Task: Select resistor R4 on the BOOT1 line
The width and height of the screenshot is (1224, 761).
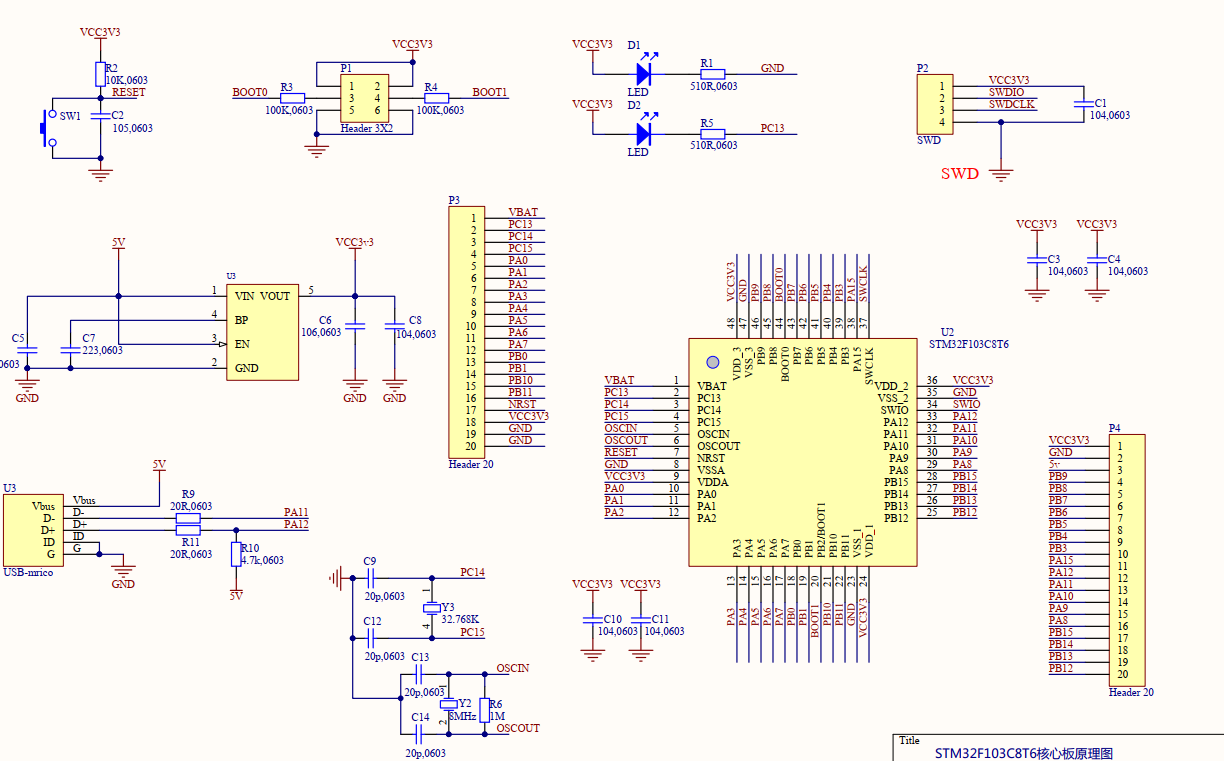Action: click(437, 97)
